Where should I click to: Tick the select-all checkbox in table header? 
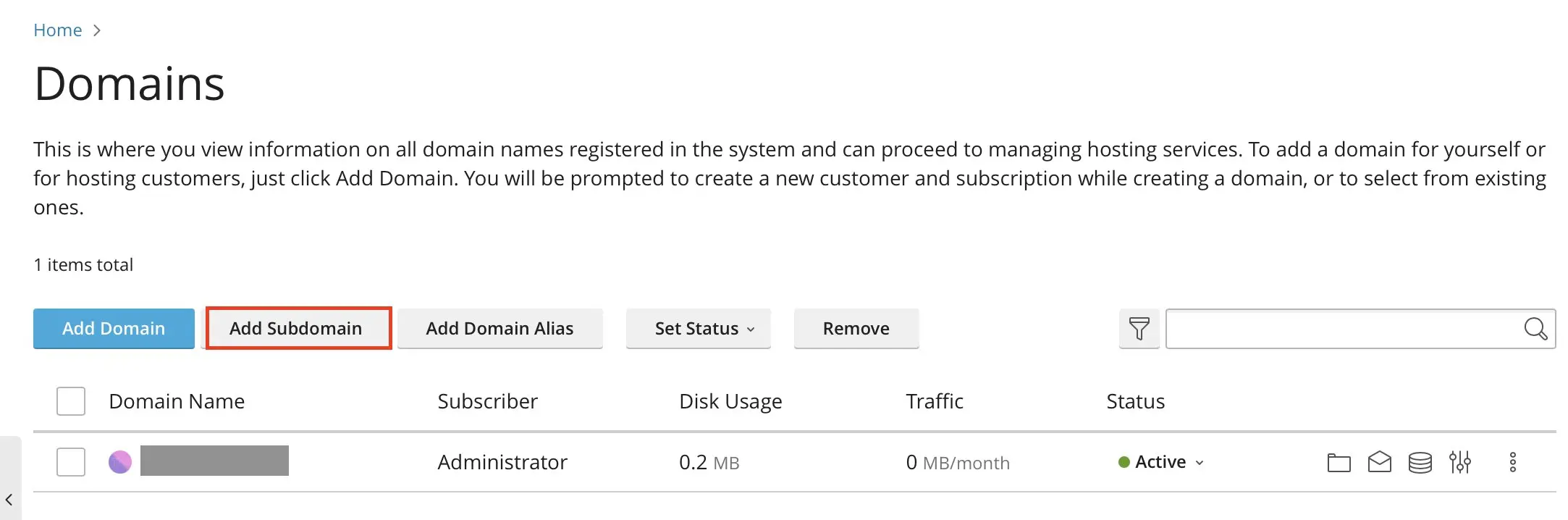71,401
